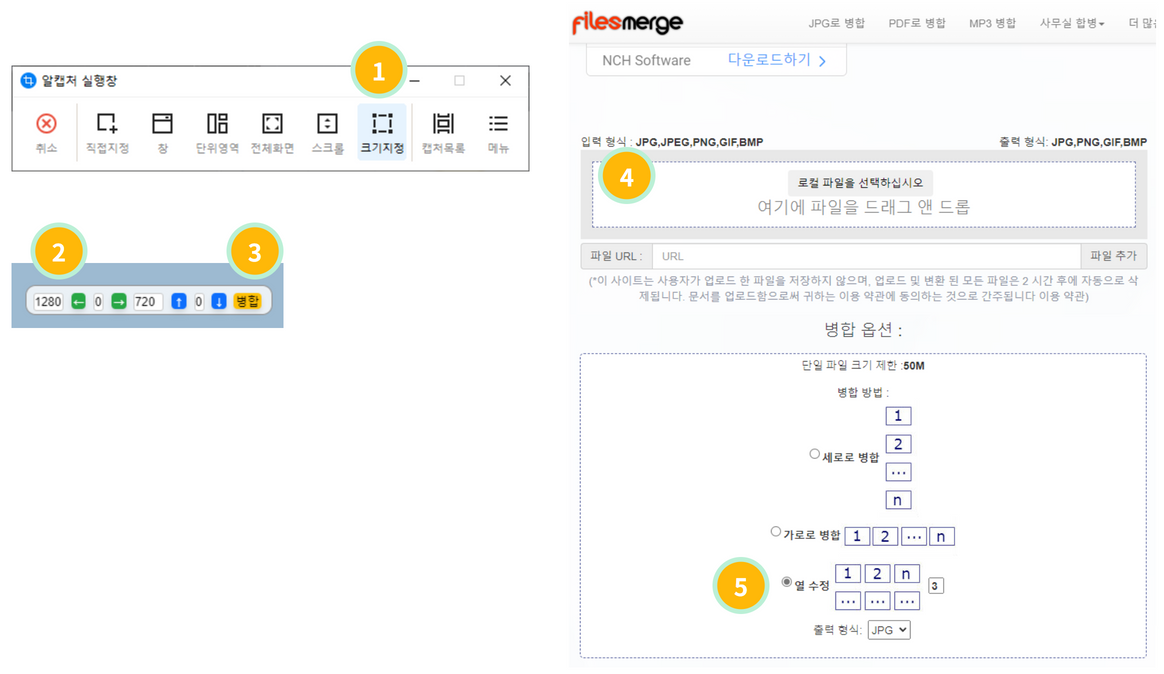Open the capture list (캡처목록)
Image resolution: width=1164 pixels, height=674 pixels.
[x=443, y=124]
